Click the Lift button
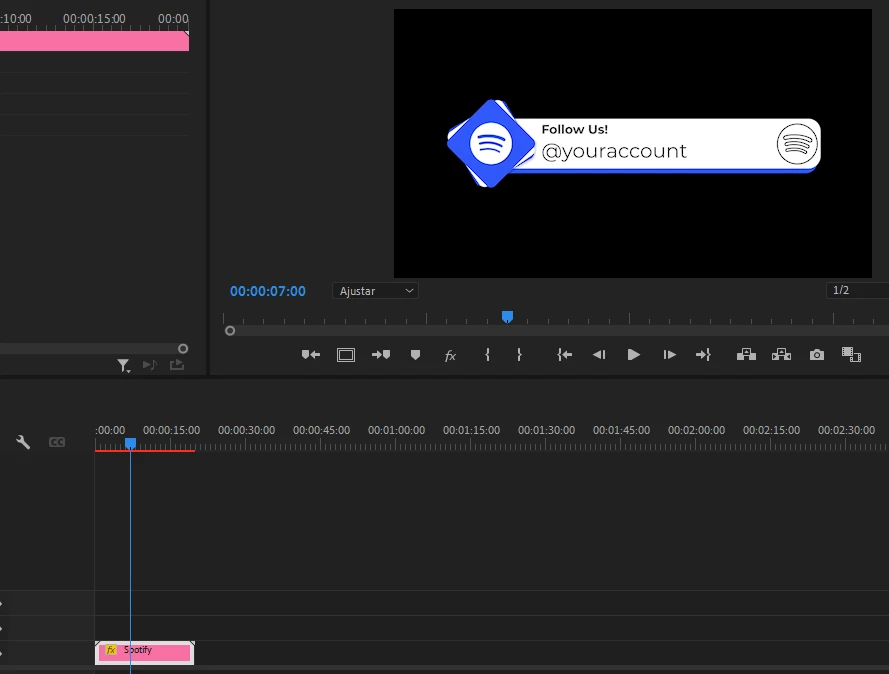889x674 pixels. click(x=746, y=355)
